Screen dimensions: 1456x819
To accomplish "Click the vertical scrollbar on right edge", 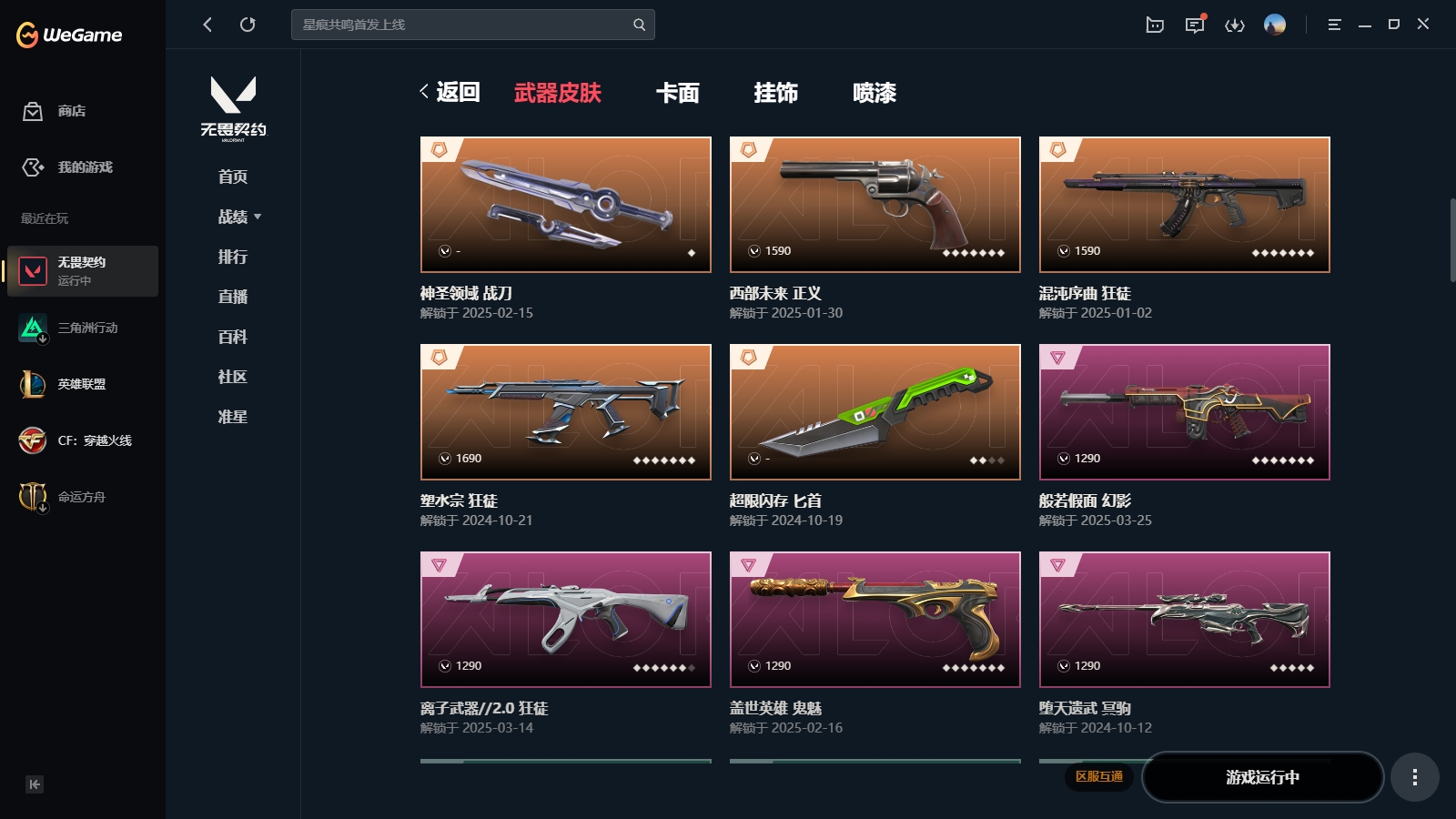I will (1452, 240).
